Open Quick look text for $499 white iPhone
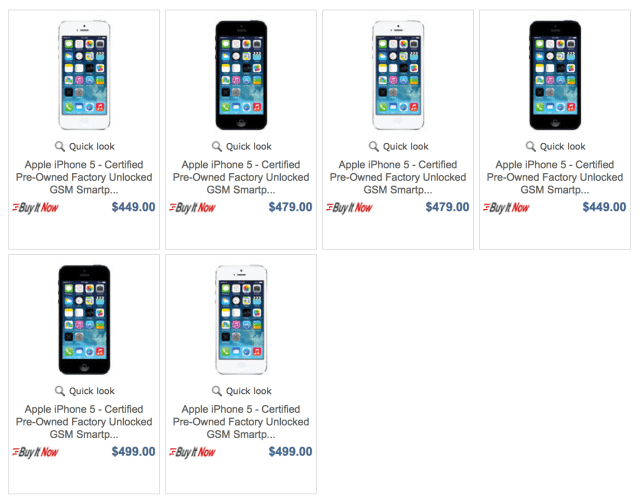The image size is (640, 503). tap(248, 391)
